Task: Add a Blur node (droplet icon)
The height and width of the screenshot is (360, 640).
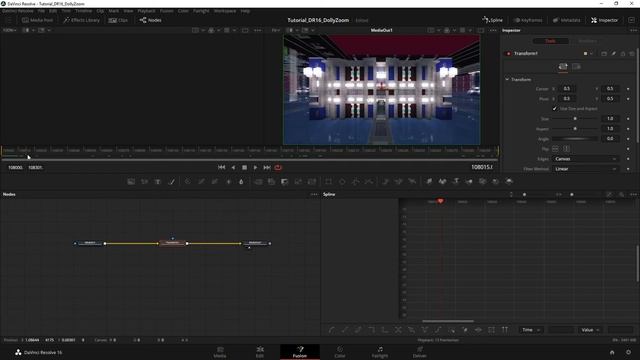Action: click(241, 181)
